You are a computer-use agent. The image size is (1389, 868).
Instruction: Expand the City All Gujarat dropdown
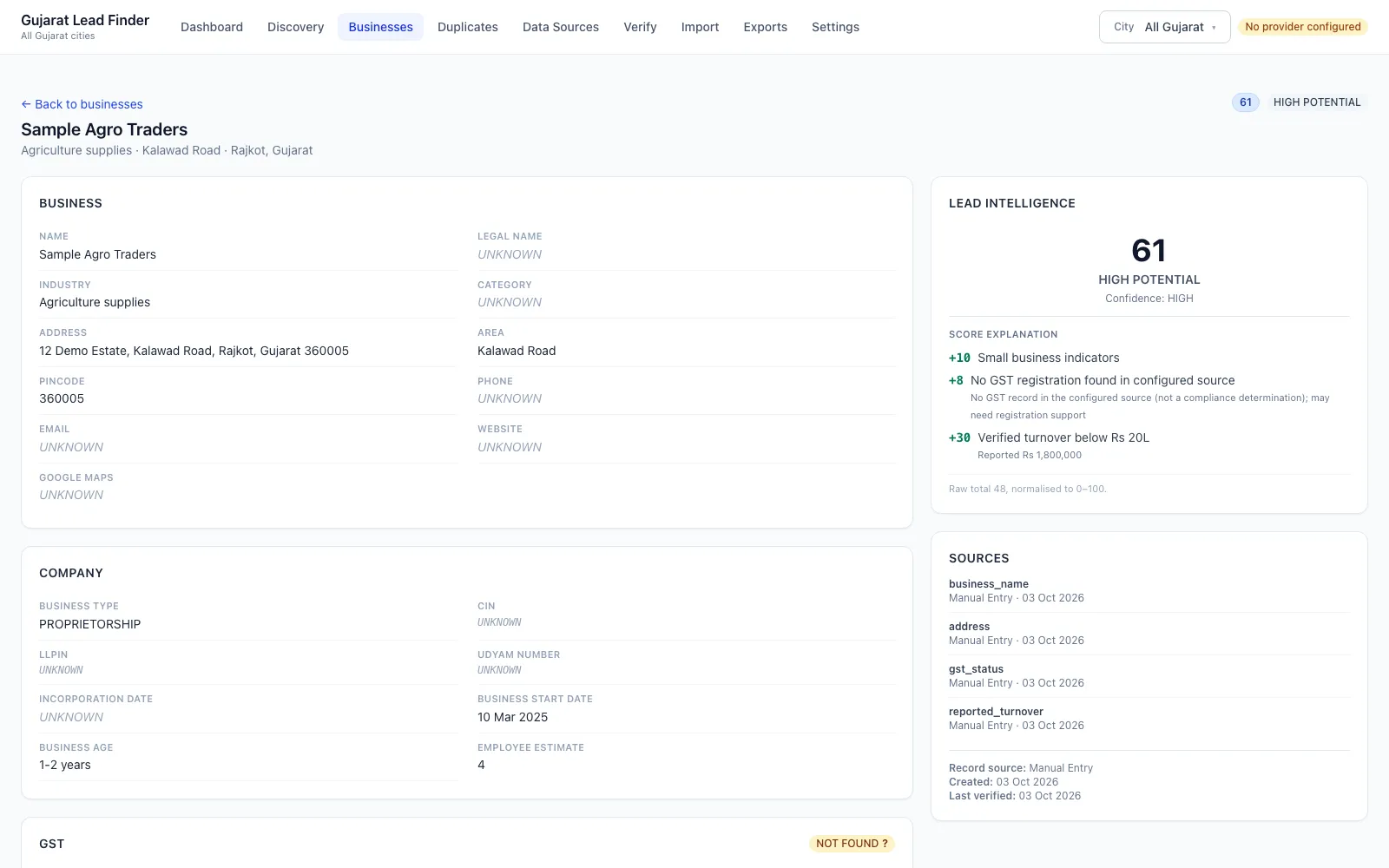pos(1164,27)
